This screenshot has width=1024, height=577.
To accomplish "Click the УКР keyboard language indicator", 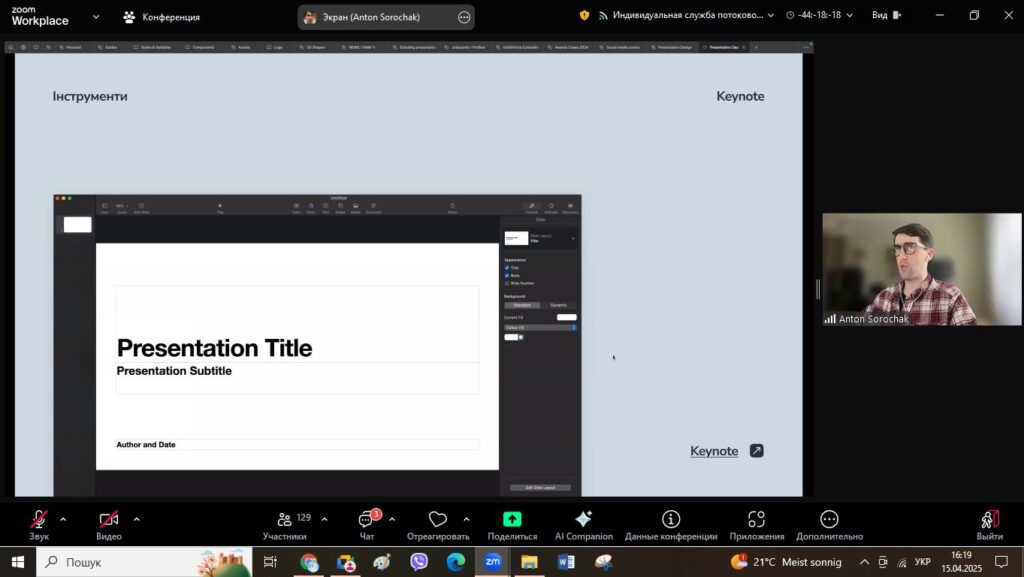I will (922, 561).
